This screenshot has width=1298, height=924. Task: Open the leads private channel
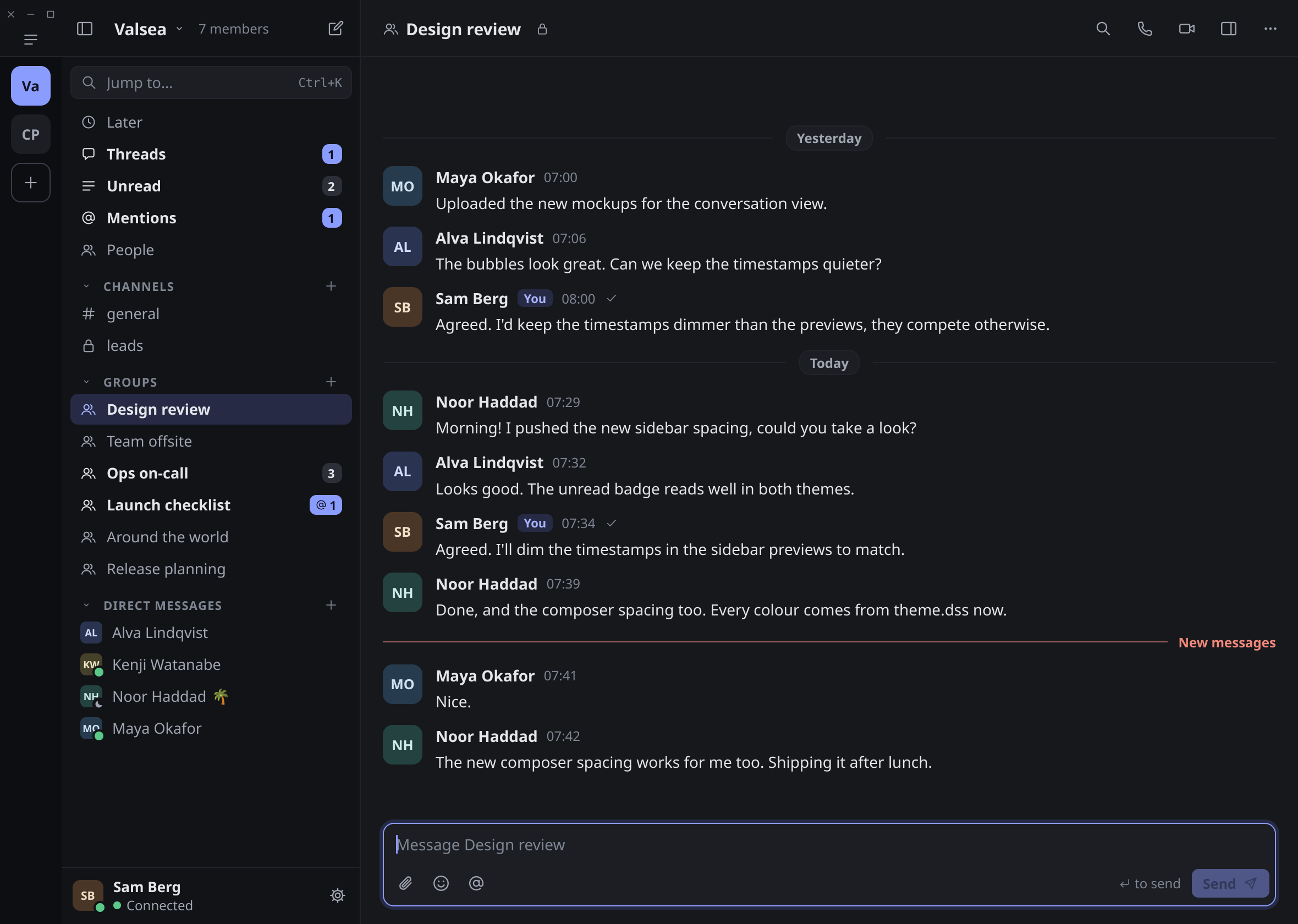211,345
